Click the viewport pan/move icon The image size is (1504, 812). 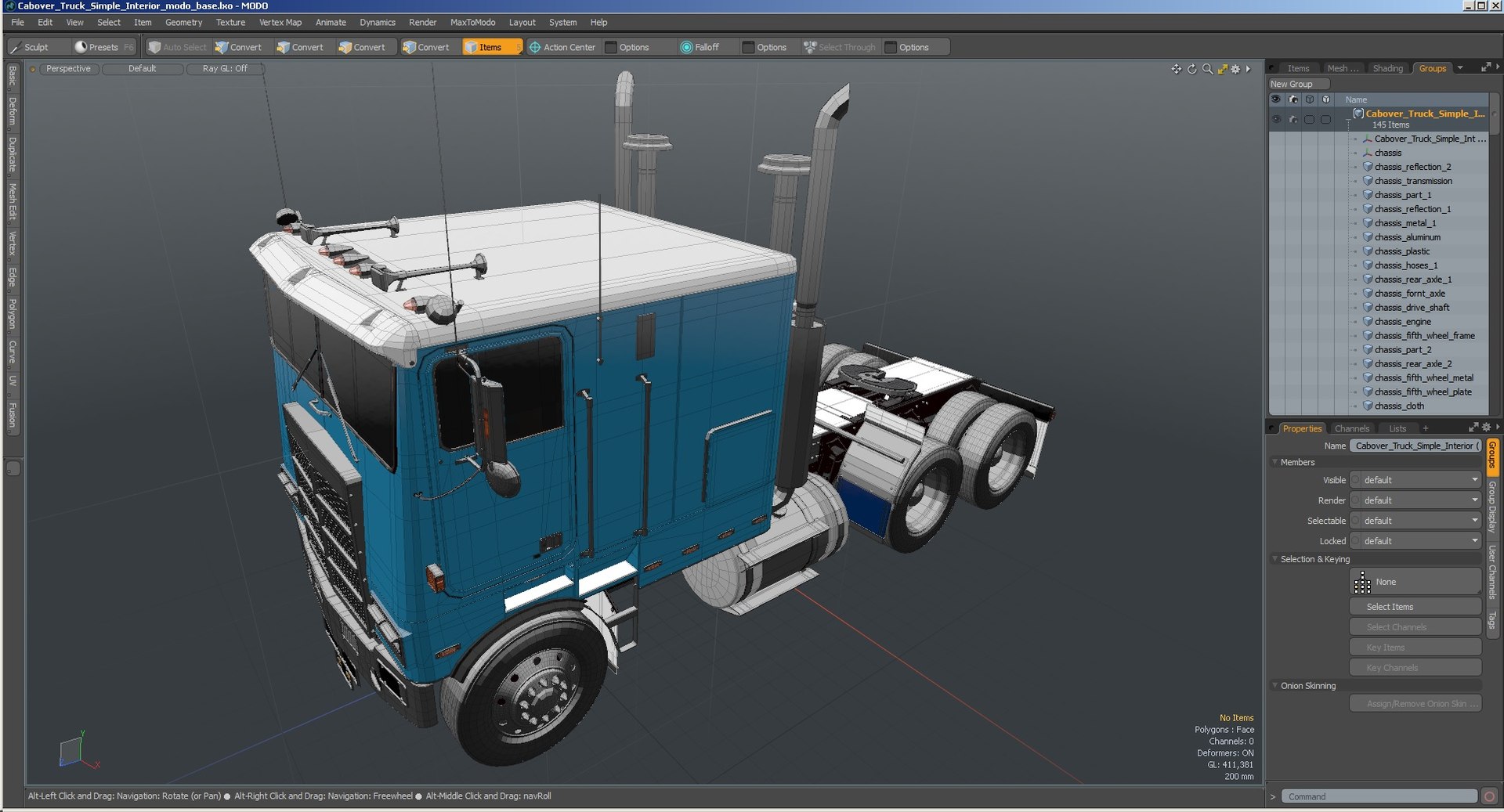[1176, 69]
